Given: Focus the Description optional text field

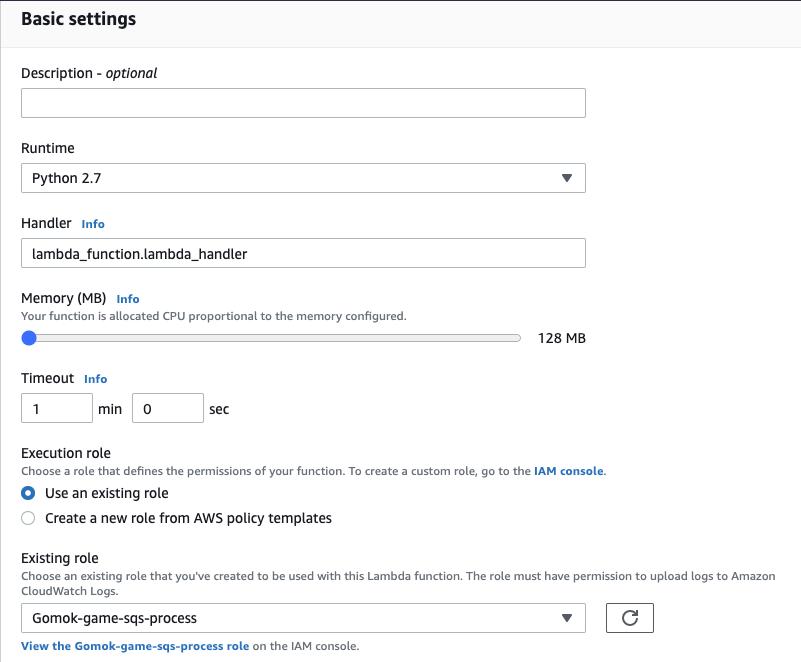Looking at the screenshot, I should pos(303,103).
